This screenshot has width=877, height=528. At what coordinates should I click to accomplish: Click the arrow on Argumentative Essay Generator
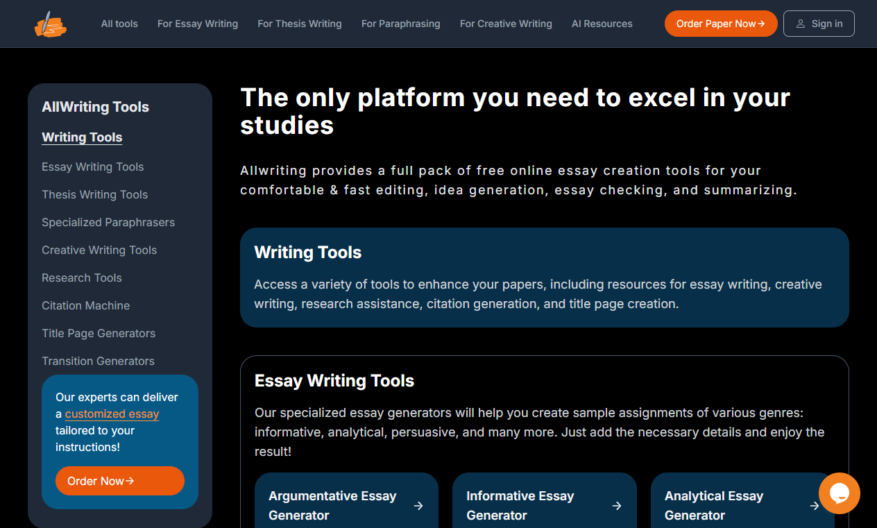click(x=418, y=506)
